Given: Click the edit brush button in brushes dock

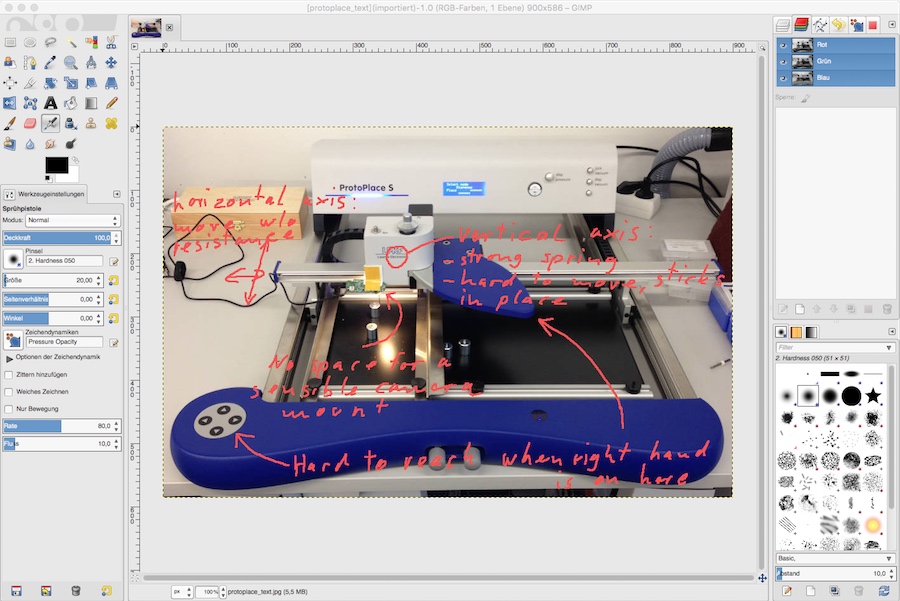Looking at the screenshot, I should pyautogui.click(x=787, y=591).
